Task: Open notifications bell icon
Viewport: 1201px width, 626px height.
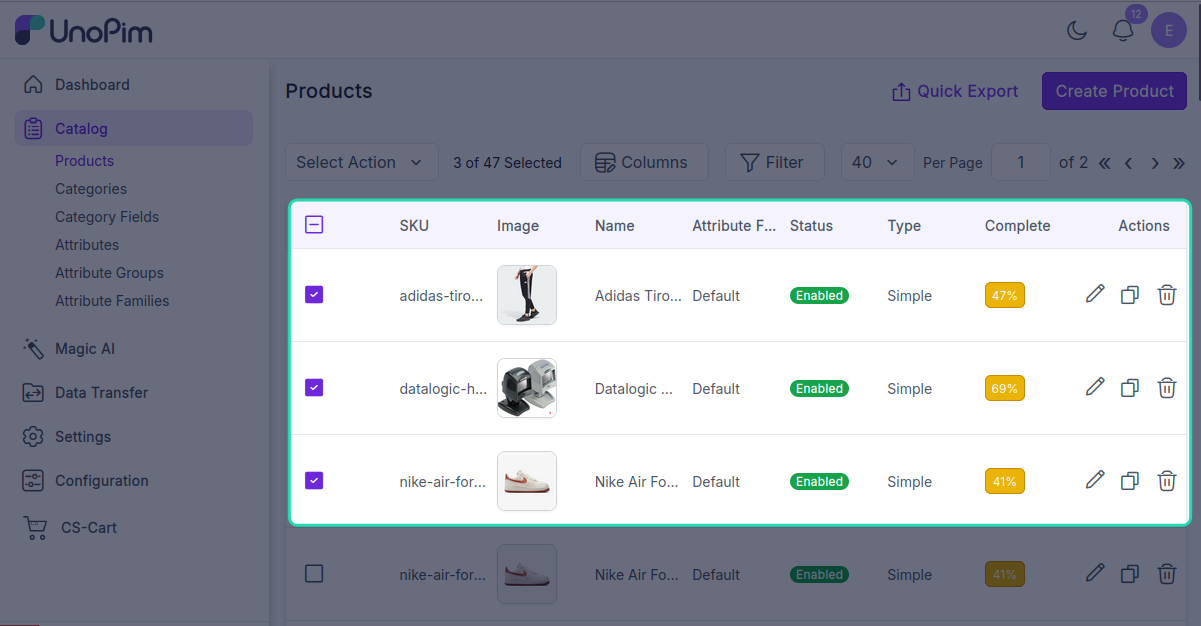Action: click(1123, 30)
